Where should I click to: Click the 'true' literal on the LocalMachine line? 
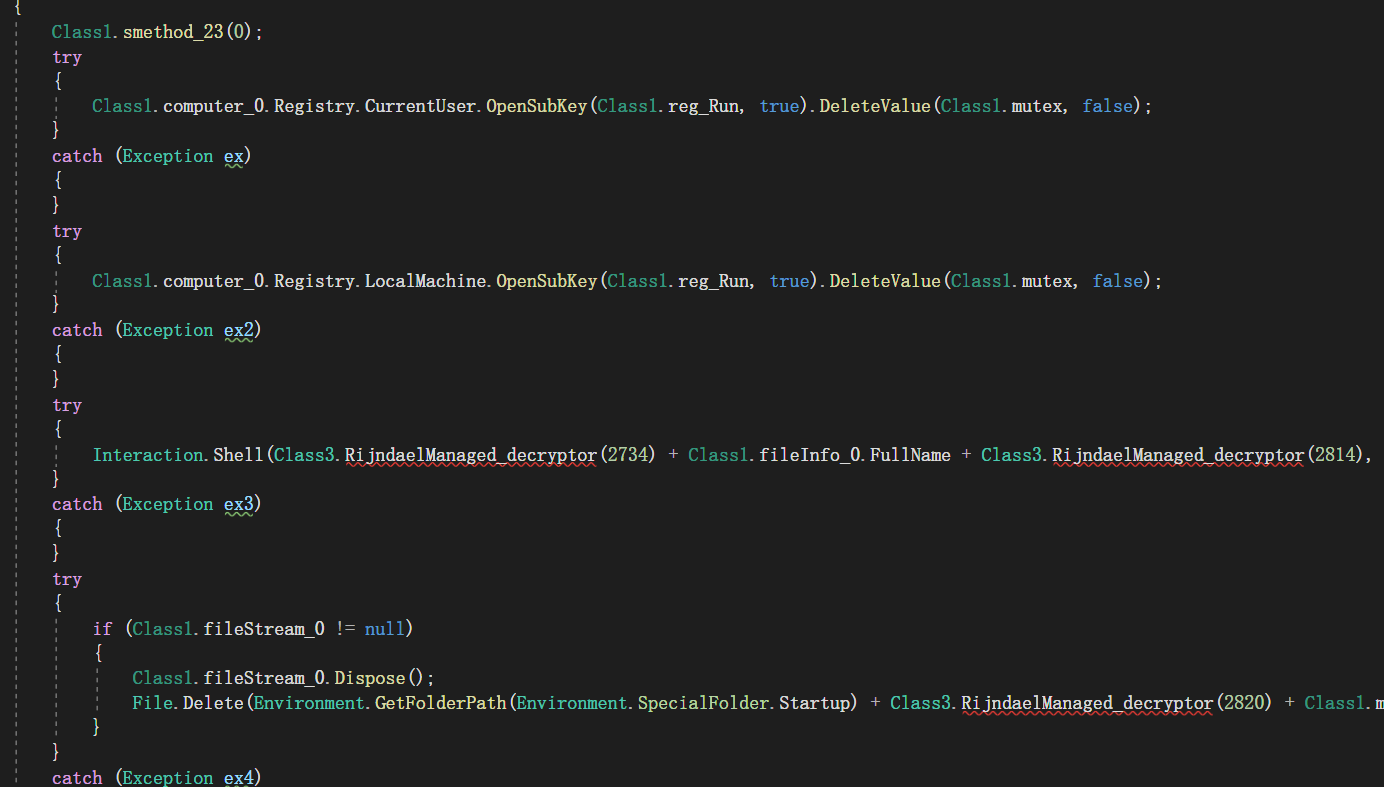click(789, 281)
